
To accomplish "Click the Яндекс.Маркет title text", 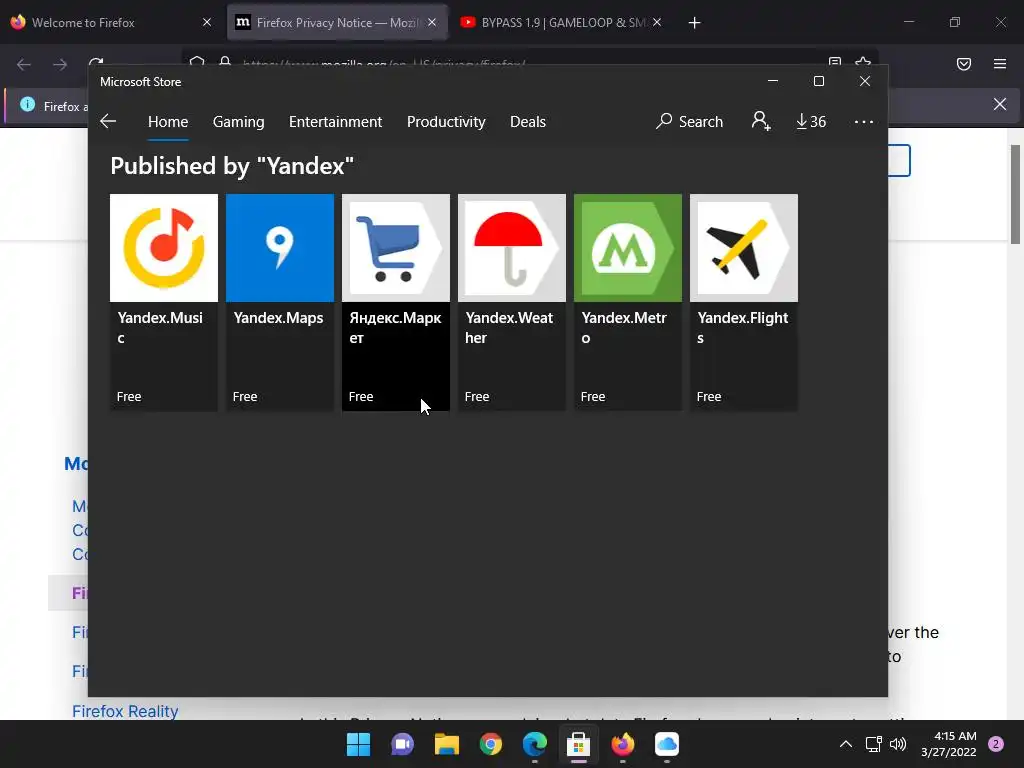I will pos(395,328).
